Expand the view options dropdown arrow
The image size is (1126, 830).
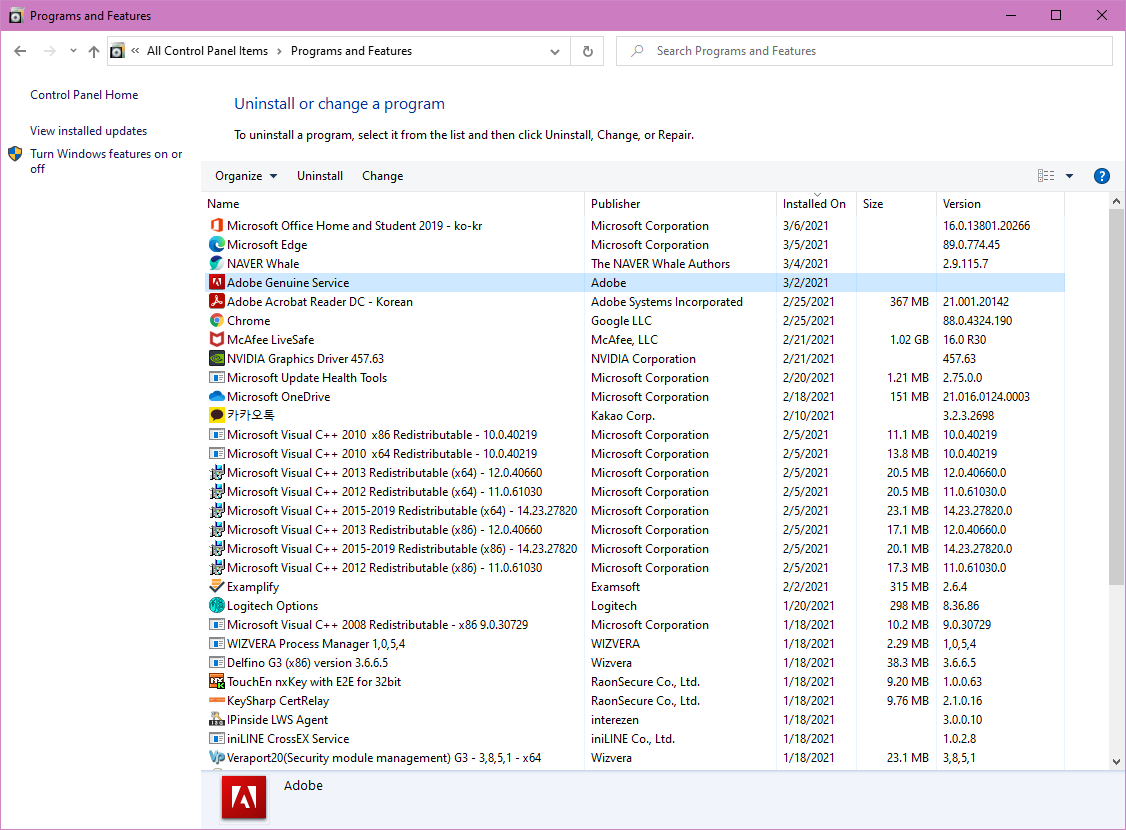(x=1069, y=176)
